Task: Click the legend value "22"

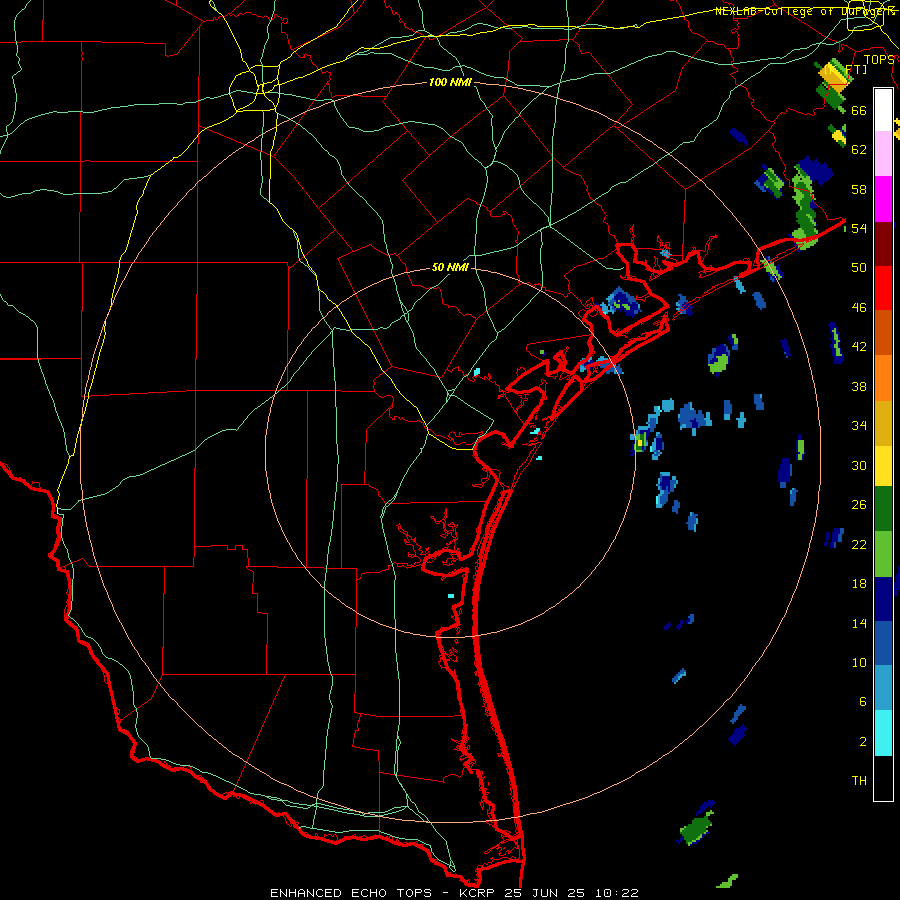Action: tap(859, 544)
